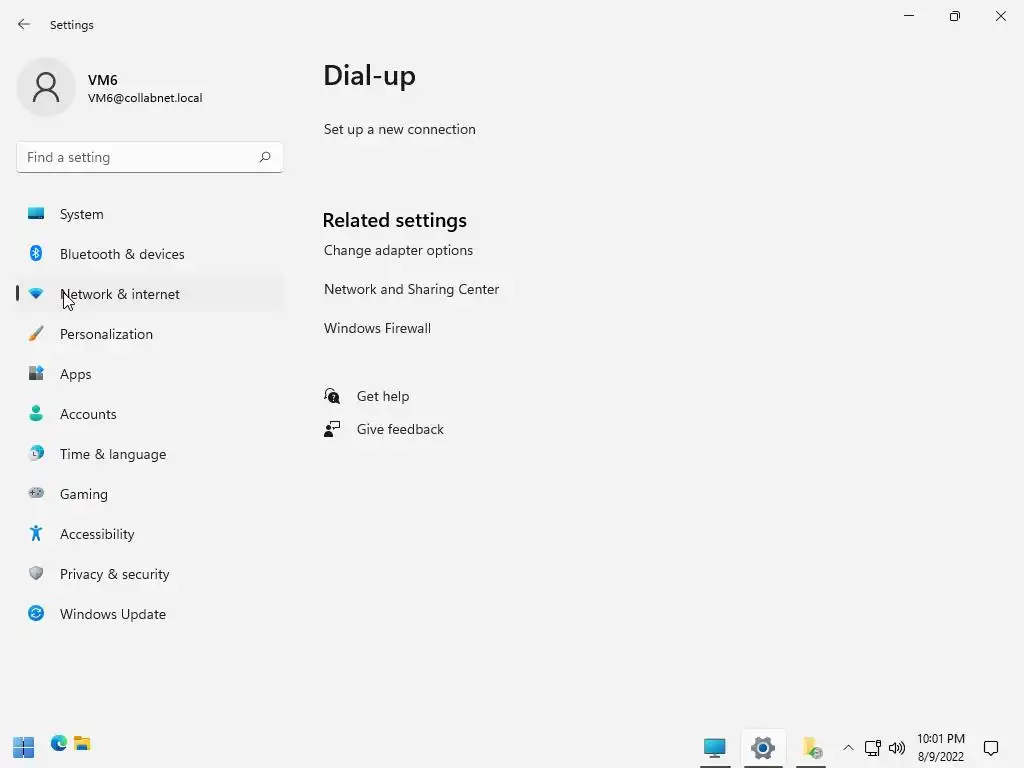Open the Windows Start menu
The image size is (1024, 768).
click(24, 747)
